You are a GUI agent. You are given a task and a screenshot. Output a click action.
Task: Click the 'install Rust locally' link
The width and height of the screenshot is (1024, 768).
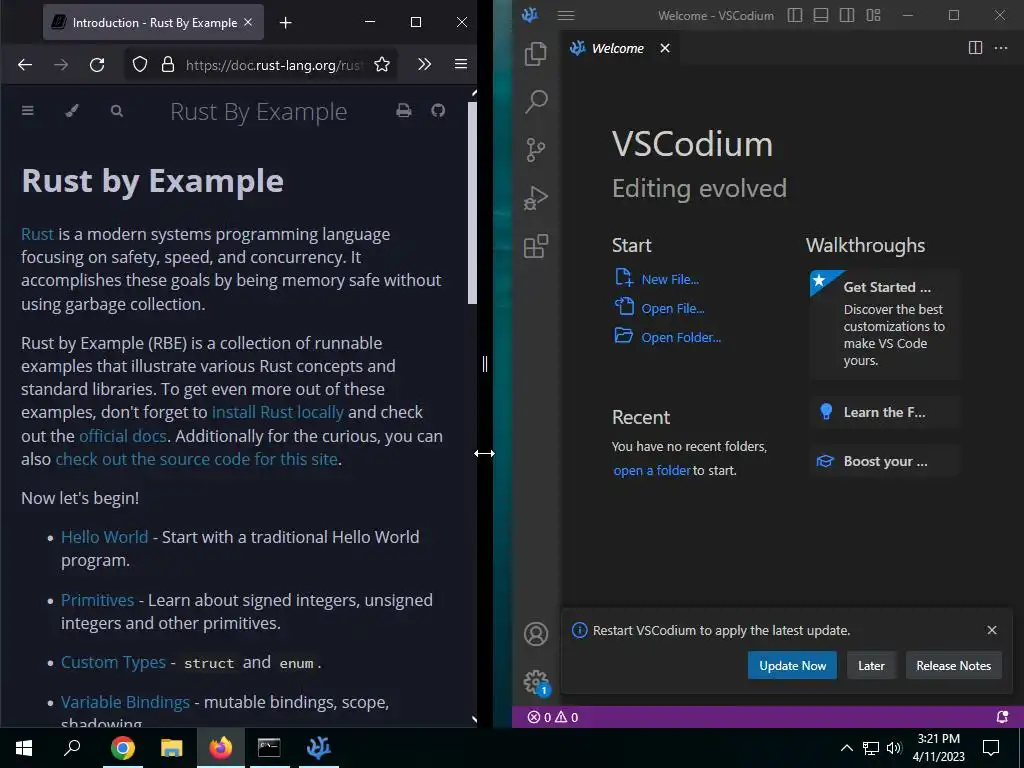pyautogui.click(x=278, y=412)
